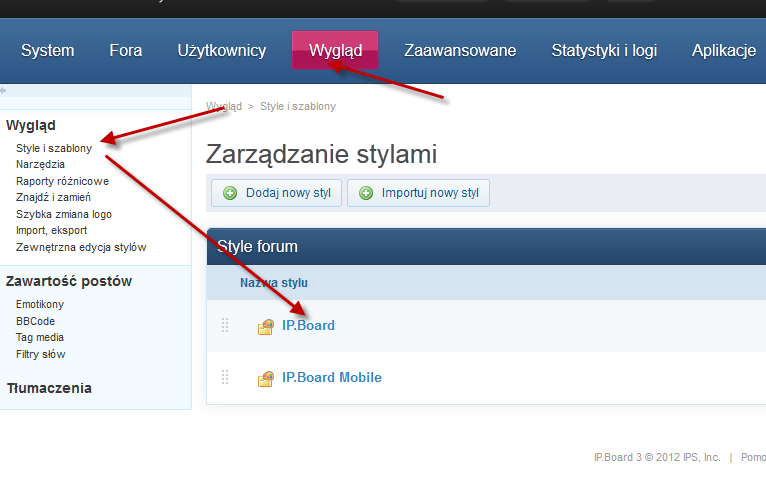The image size is (766, 487).
Task: Select Style i szablony in sidebar
Action: click(54, 148)
